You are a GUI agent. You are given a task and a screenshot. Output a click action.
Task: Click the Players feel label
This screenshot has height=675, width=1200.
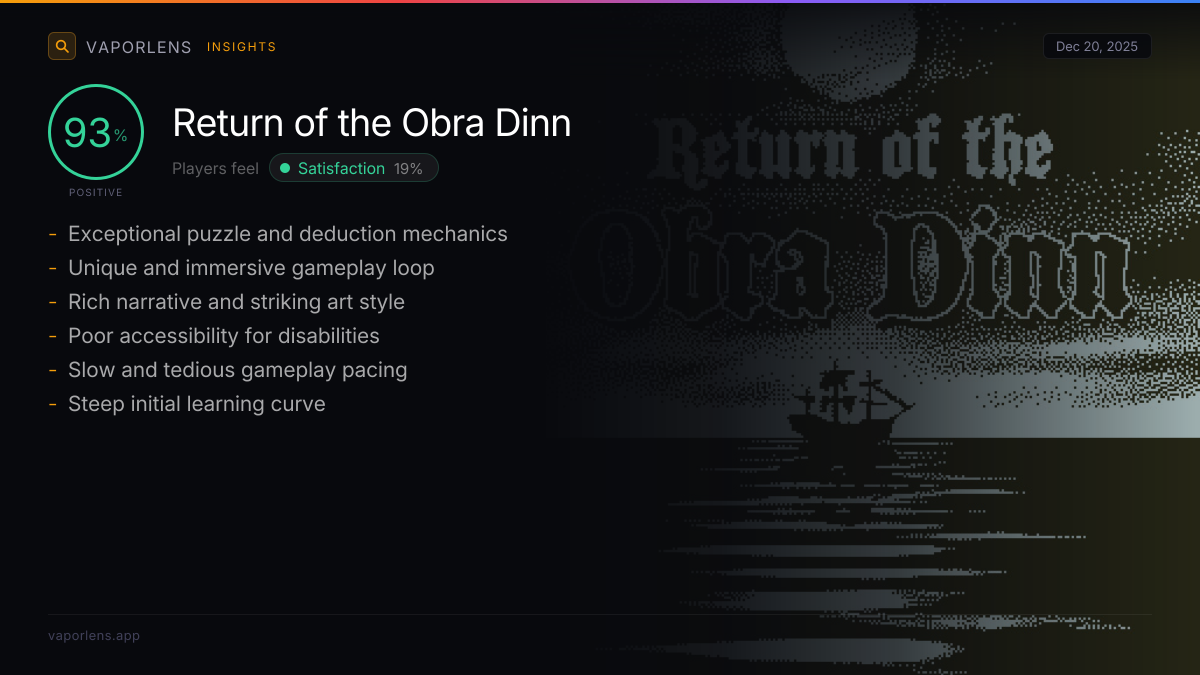215,168
